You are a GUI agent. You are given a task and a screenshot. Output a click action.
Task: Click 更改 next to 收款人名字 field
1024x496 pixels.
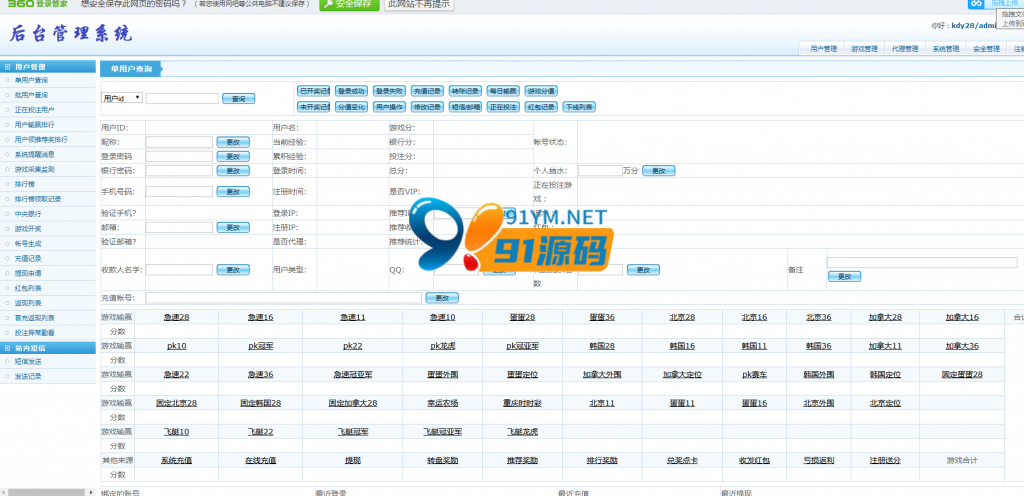[233, 270]
